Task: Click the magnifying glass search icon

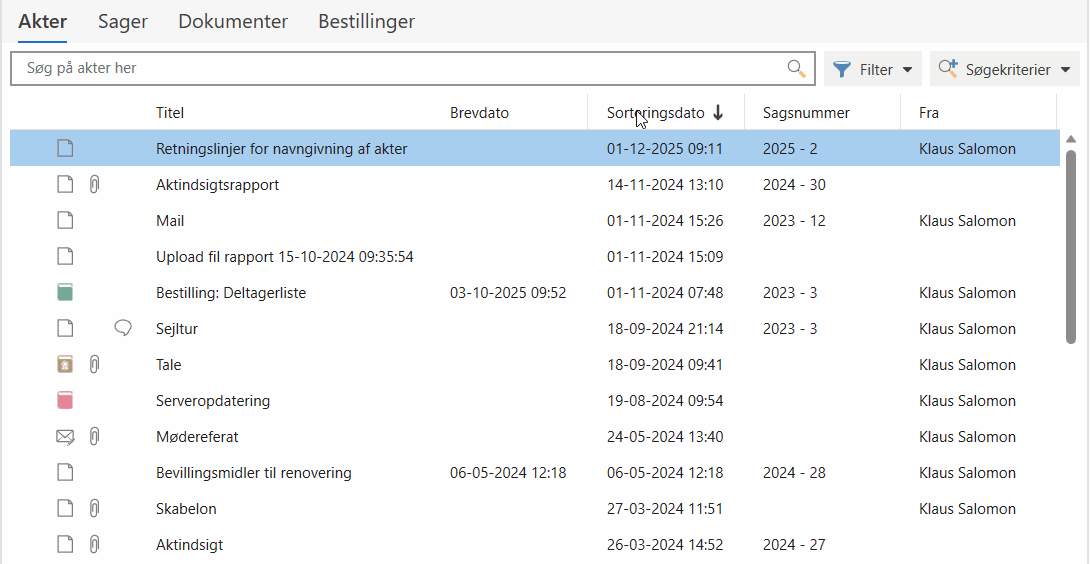Action: (796, 69)
